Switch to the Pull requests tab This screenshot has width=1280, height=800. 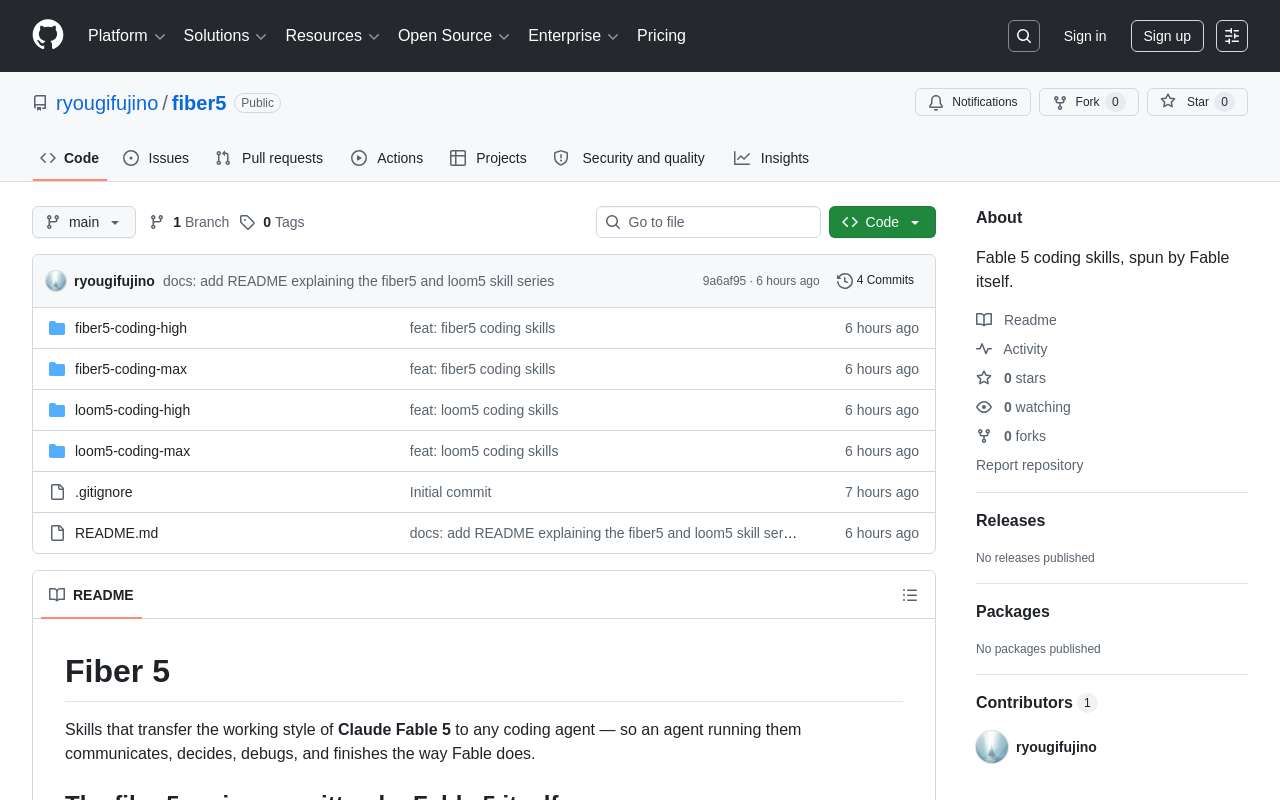pos(269,158)
